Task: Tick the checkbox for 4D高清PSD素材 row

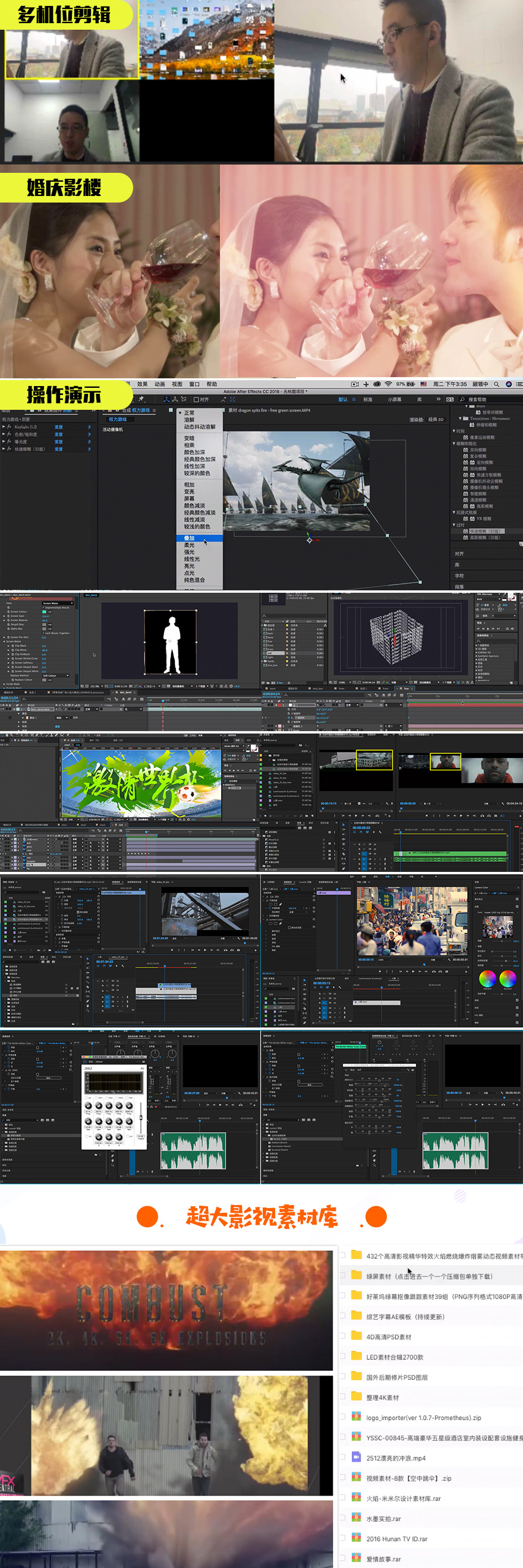Action: tap(342, 1336)
